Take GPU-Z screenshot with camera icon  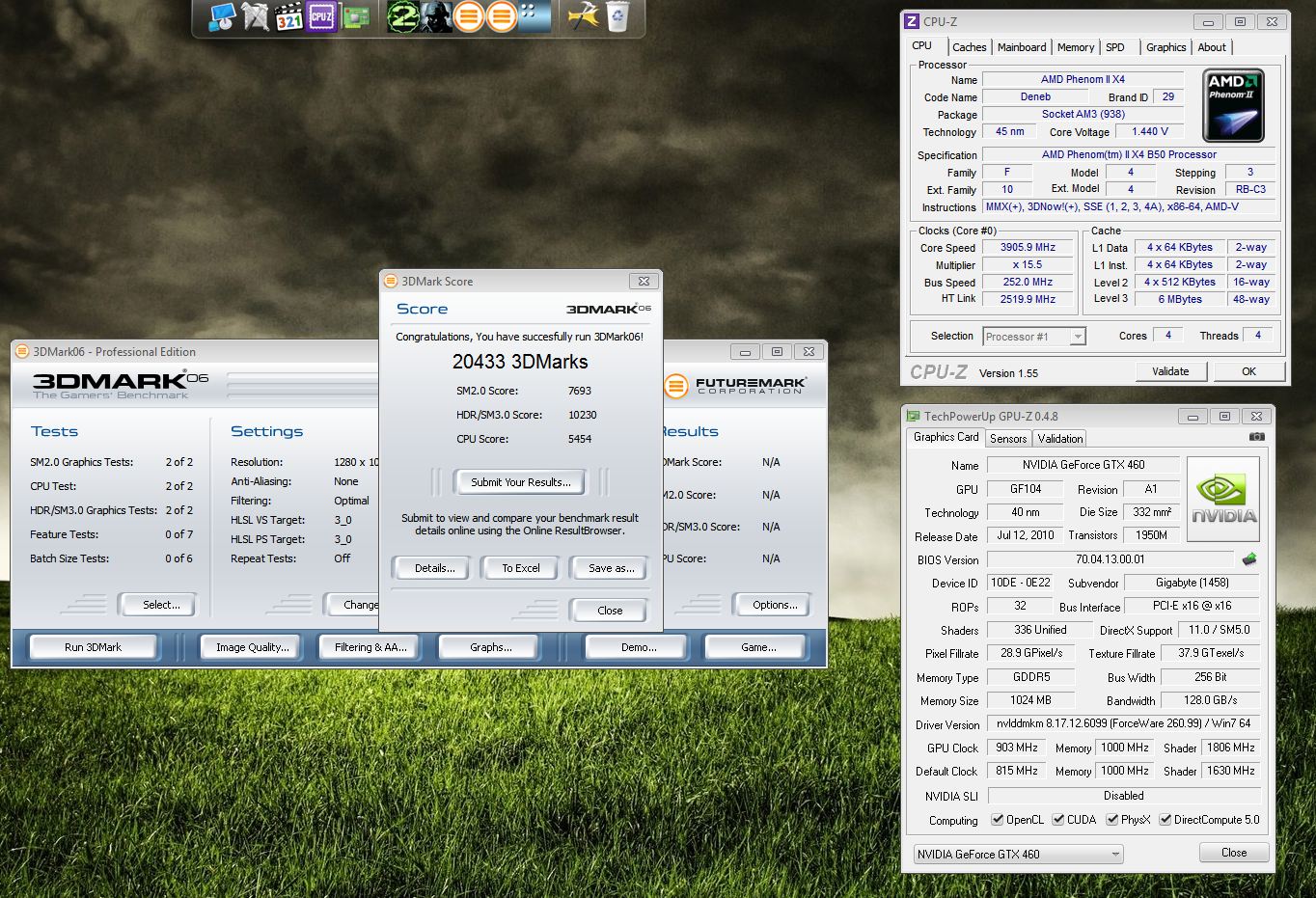1256,437
